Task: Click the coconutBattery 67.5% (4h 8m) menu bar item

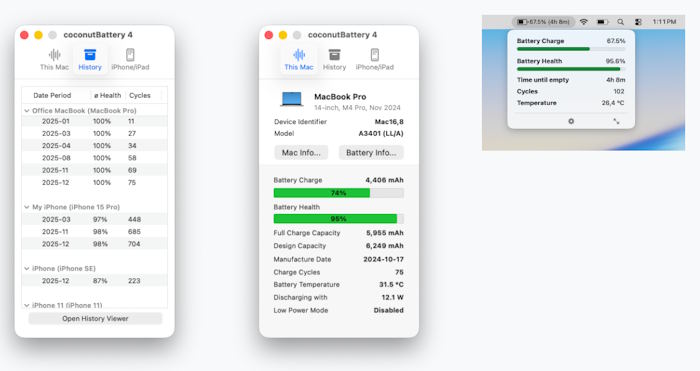Action: 543,21
